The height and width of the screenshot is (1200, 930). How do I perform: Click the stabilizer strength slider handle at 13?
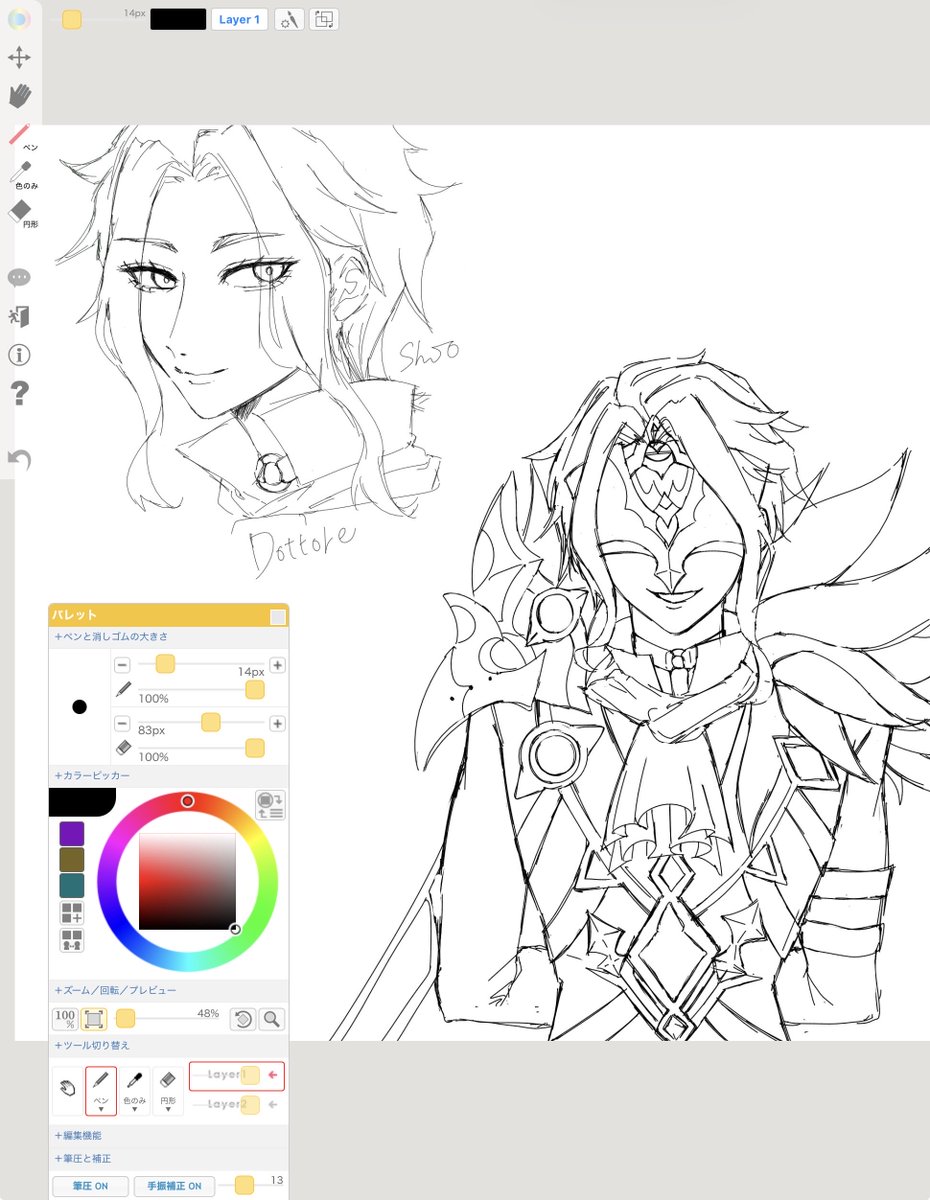click(244, 1185)
